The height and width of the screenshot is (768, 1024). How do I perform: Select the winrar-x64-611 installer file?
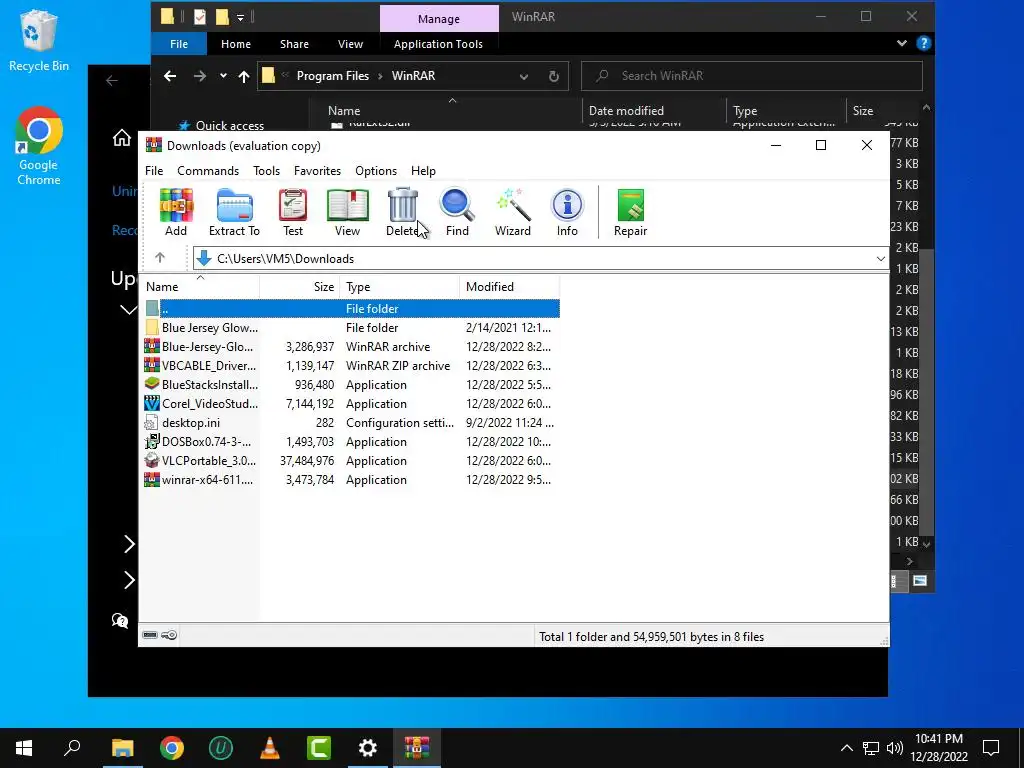[351, 479]
